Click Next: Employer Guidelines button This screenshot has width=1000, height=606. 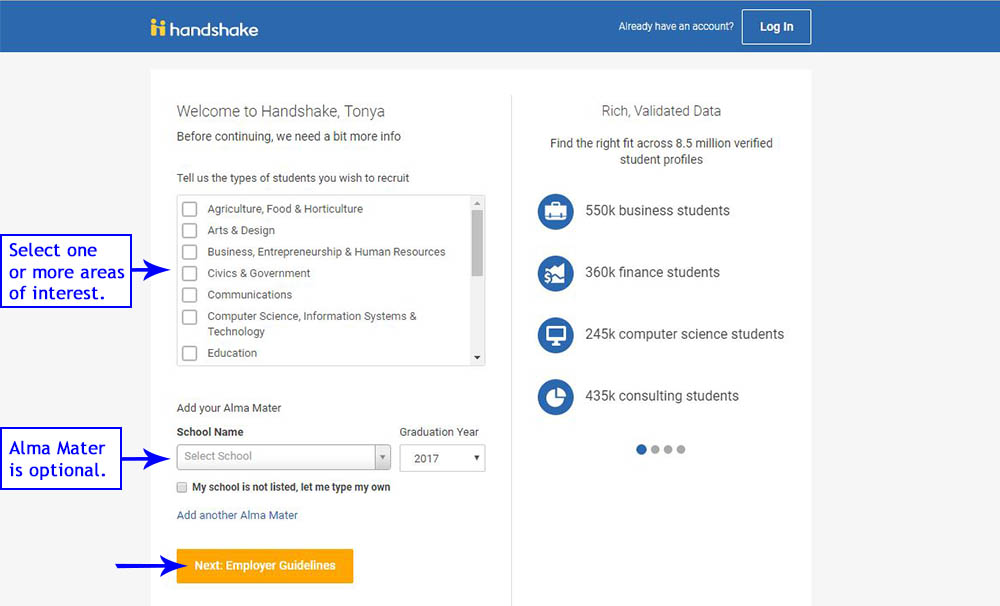[265, 566]
